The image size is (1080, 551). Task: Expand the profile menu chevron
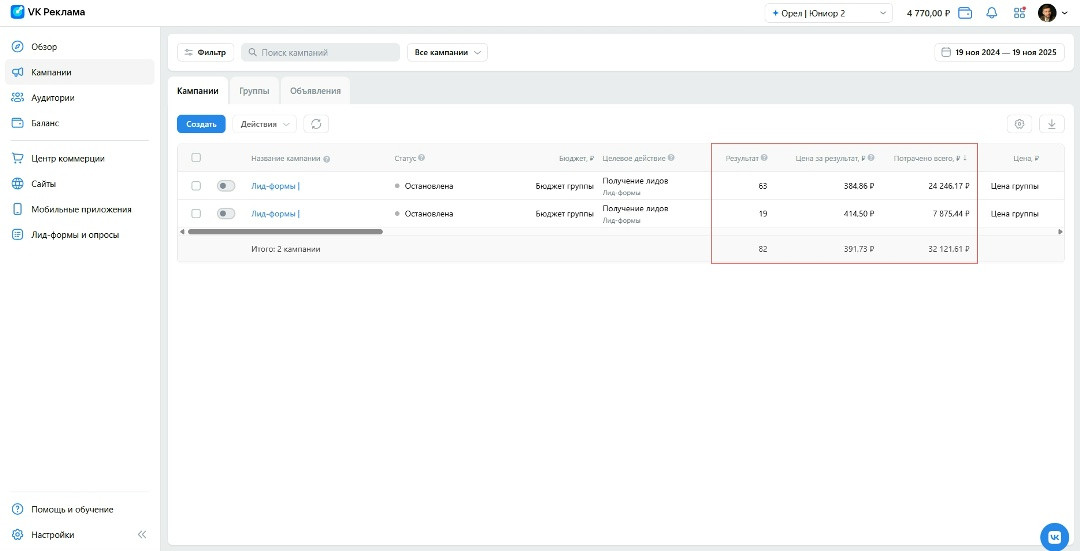tap(1065, 13)
